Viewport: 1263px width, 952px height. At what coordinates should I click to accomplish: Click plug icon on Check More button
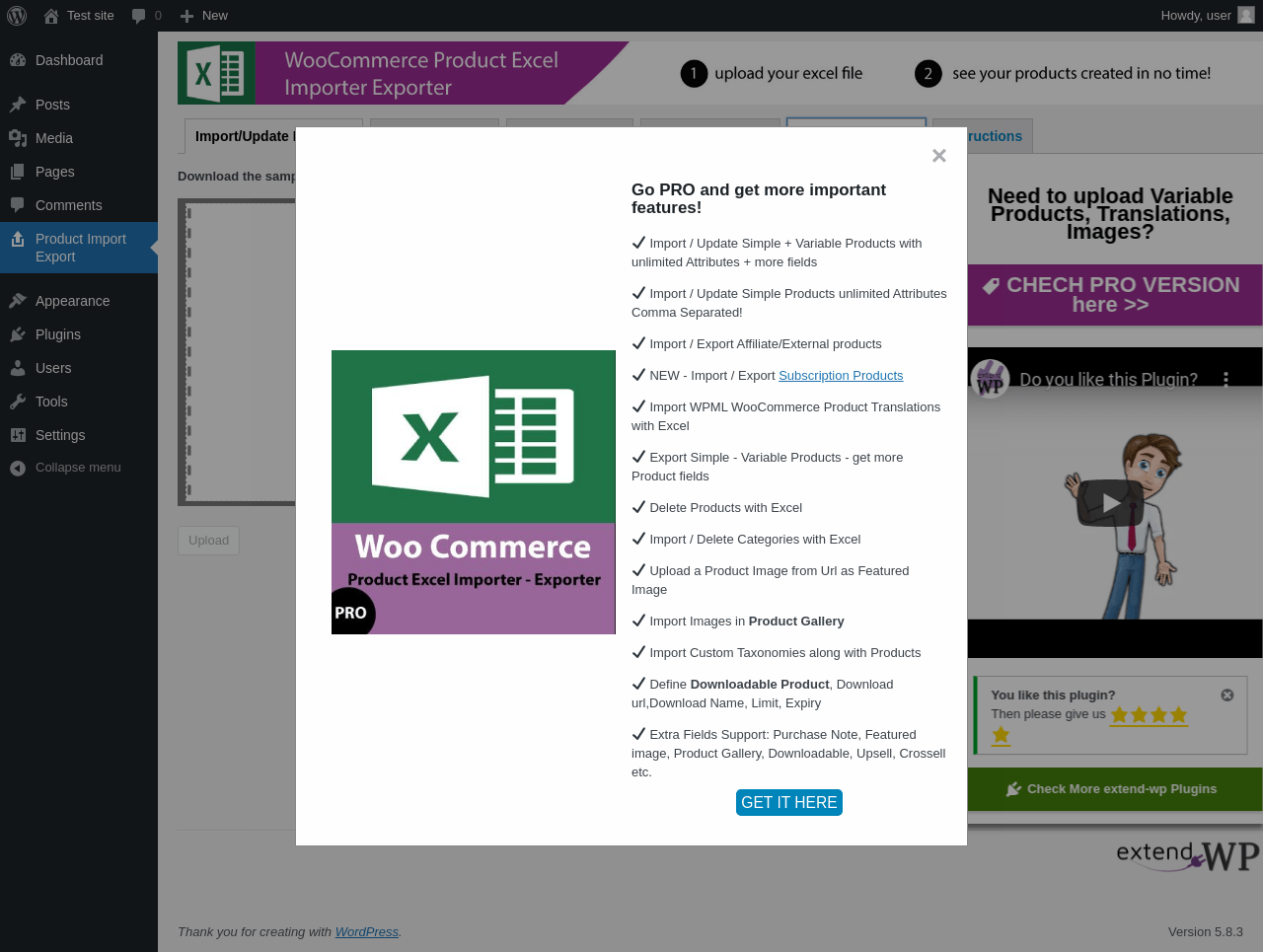tap(1013, 789)
